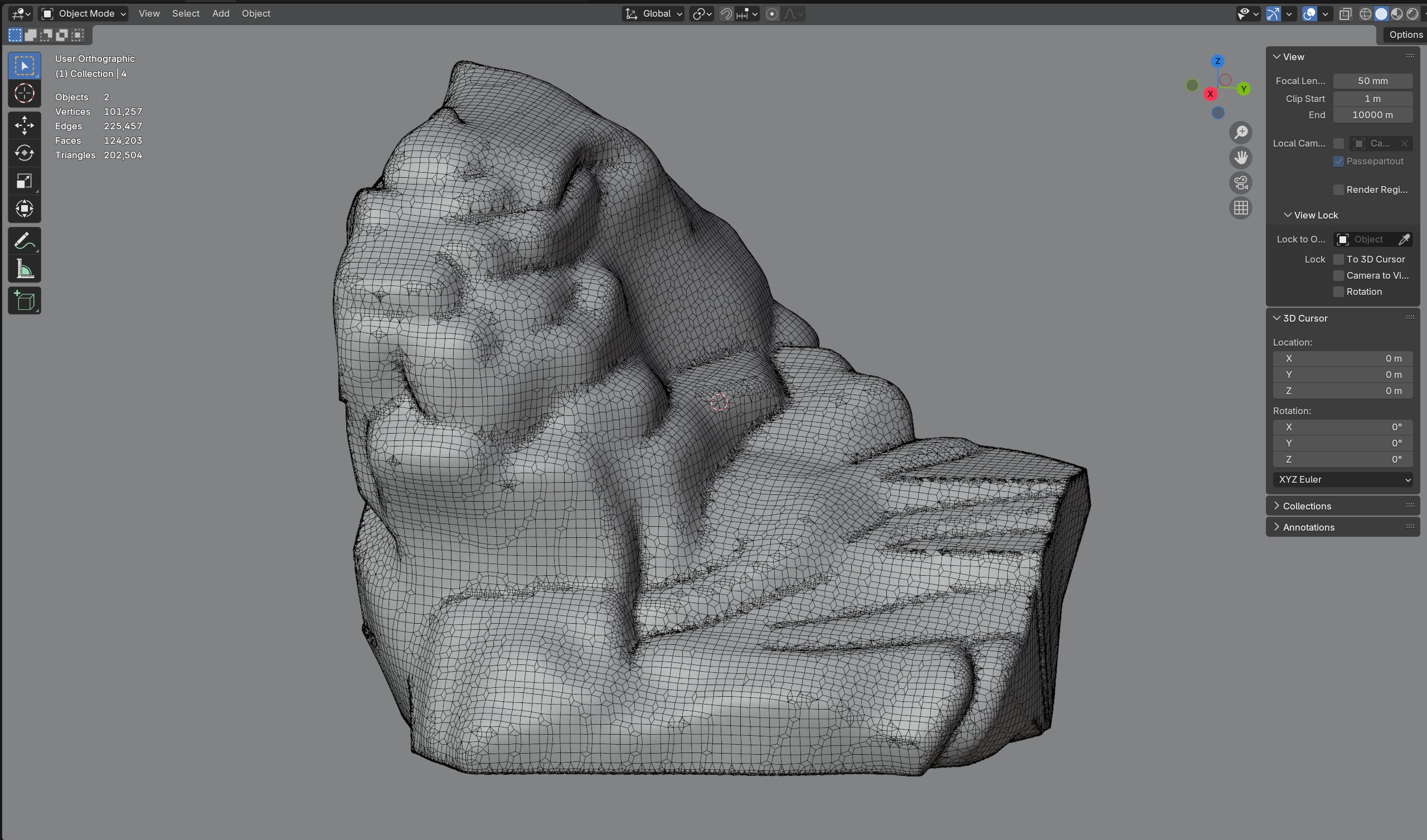Activate the Rotate tool
Screen dimensions: 1427x840
point(25,153)
